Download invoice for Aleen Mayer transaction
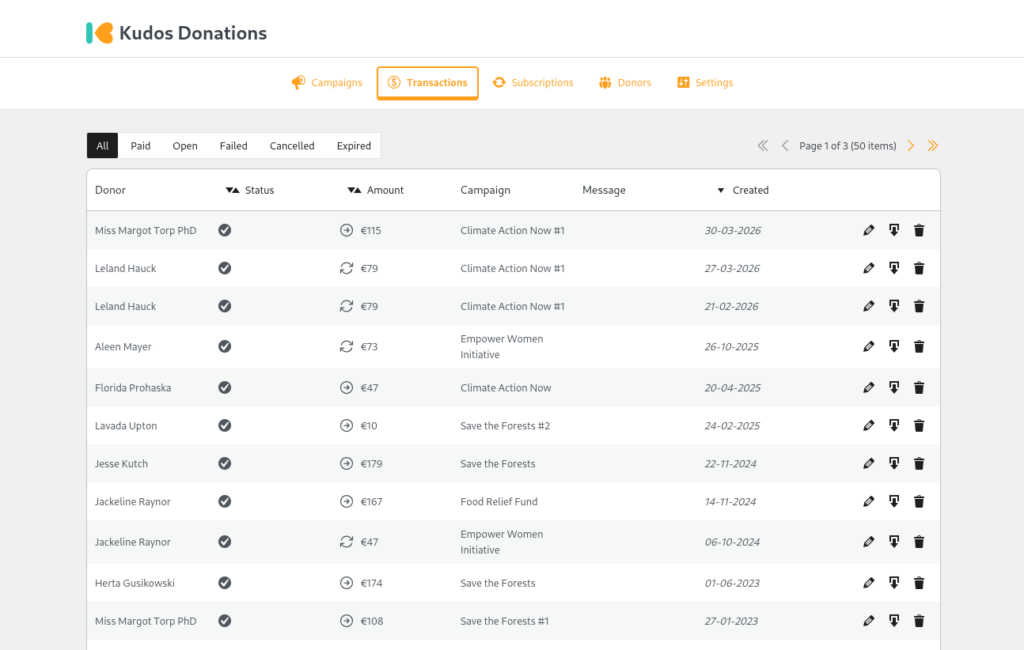This screenshot has height=650, width=1024. pos(894,347)
